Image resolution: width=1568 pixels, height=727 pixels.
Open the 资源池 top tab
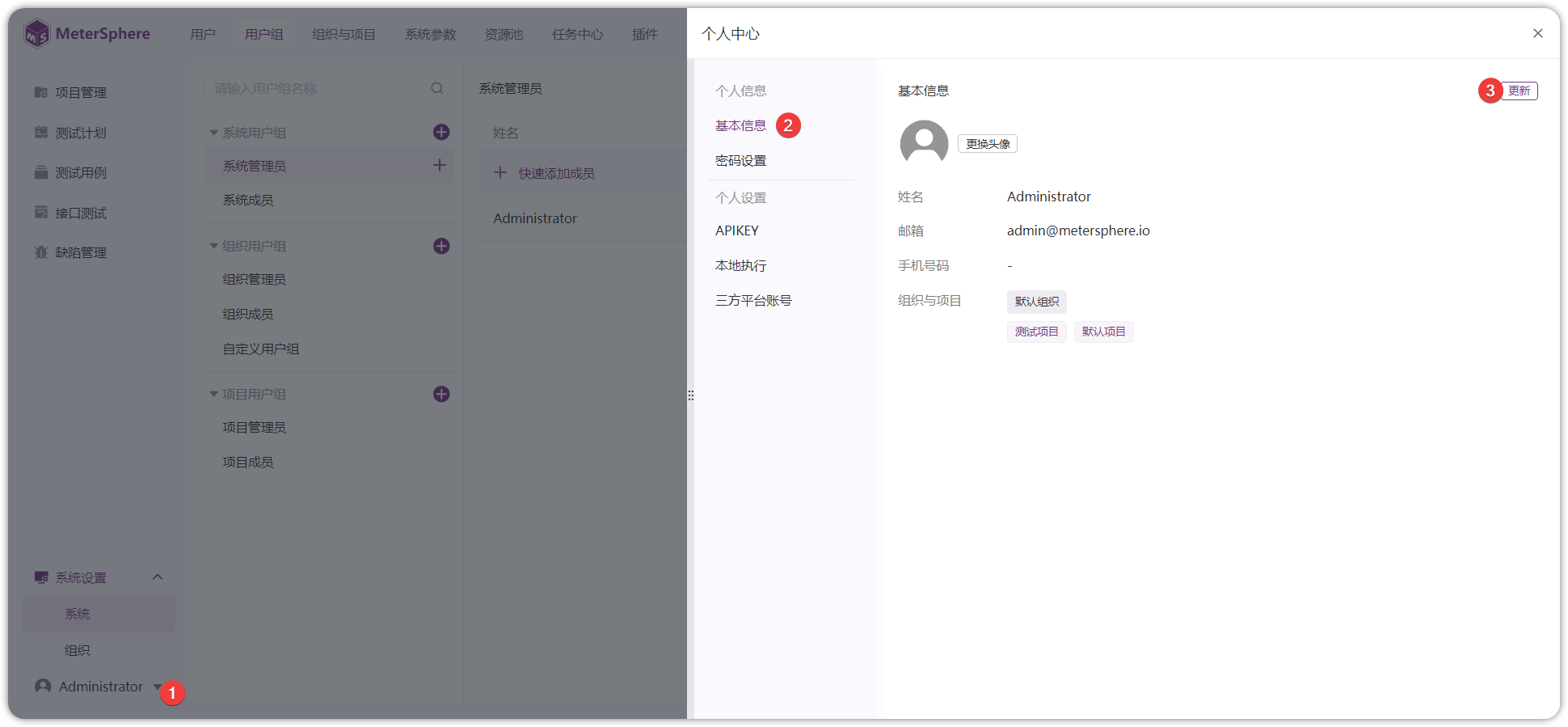click(x=504, y=34)
